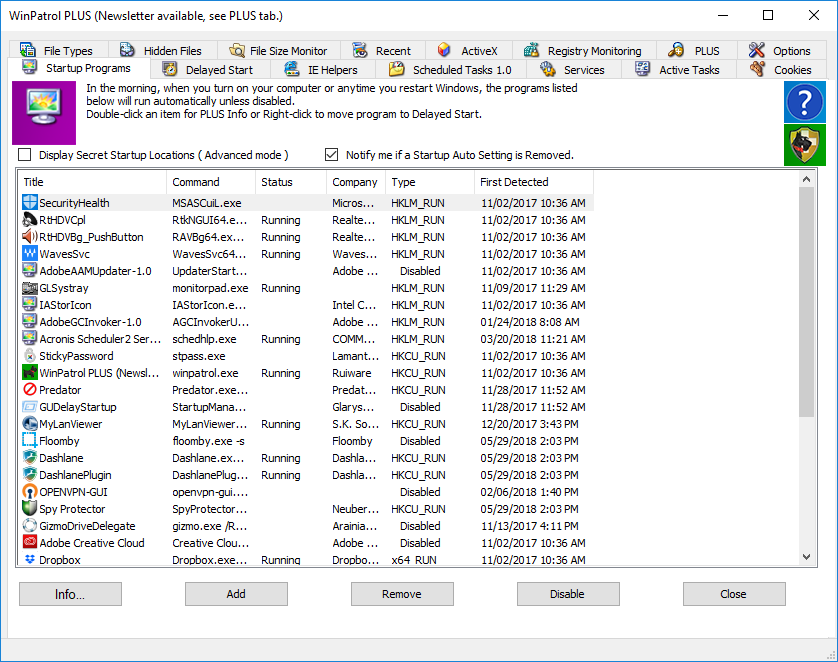The height and width of the screenshot is (662, 838).
Task: Uncheck Notify me if Startup Setting Removed
Action: click(331, 155)
